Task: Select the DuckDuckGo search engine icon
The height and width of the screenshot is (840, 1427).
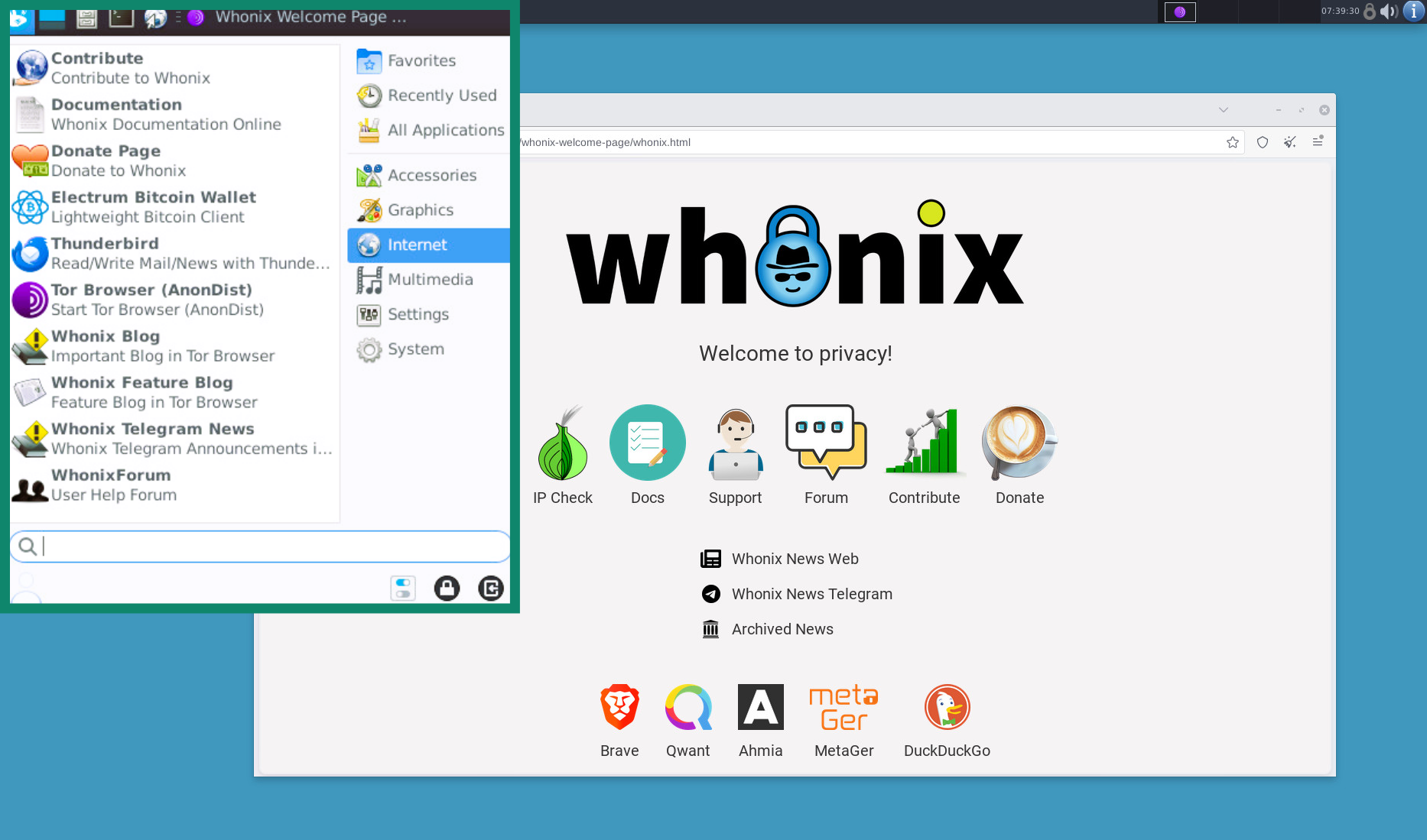Action: (x=947, y=706)
